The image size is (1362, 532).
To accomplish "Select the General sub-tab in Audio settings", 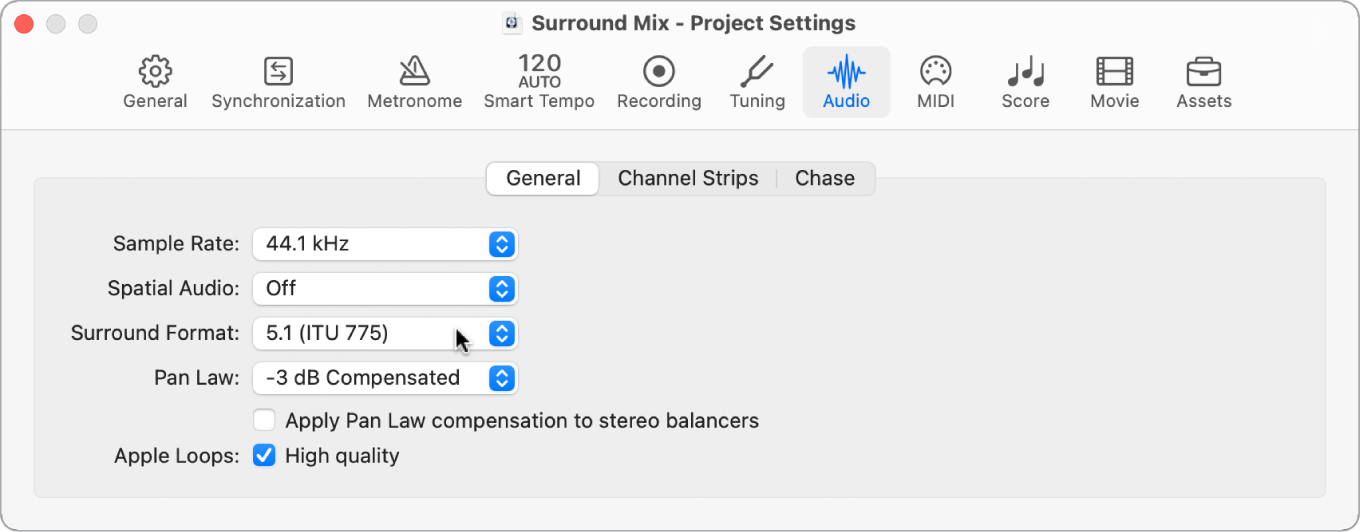I will 543,179.
